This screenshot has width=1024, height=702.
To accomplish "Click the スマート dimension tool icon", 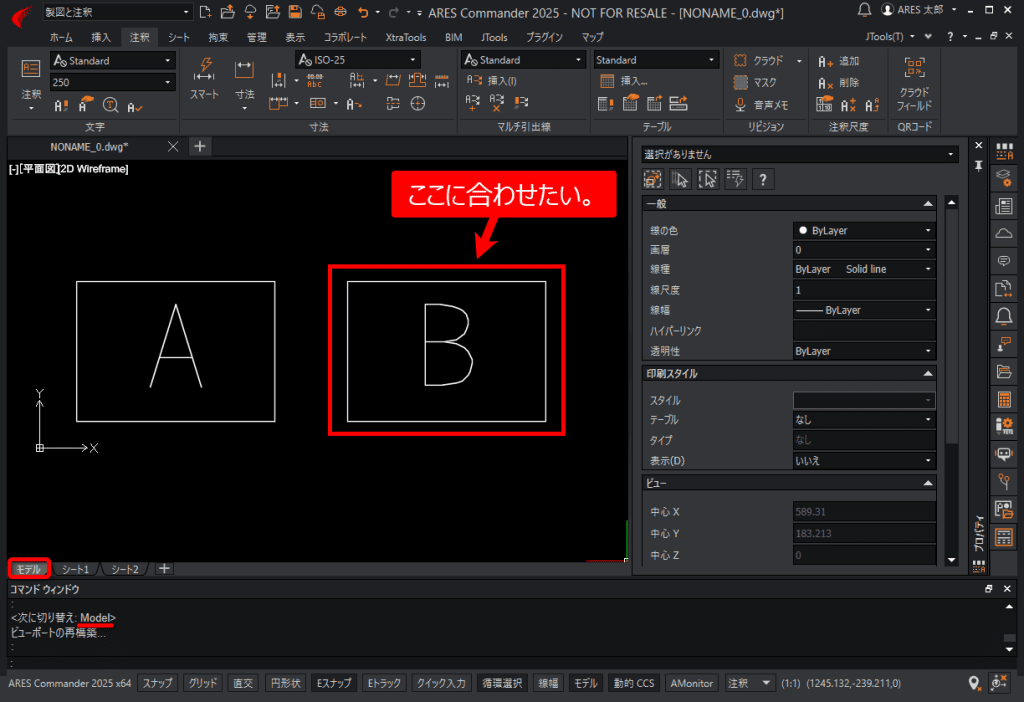I will 204,70.
